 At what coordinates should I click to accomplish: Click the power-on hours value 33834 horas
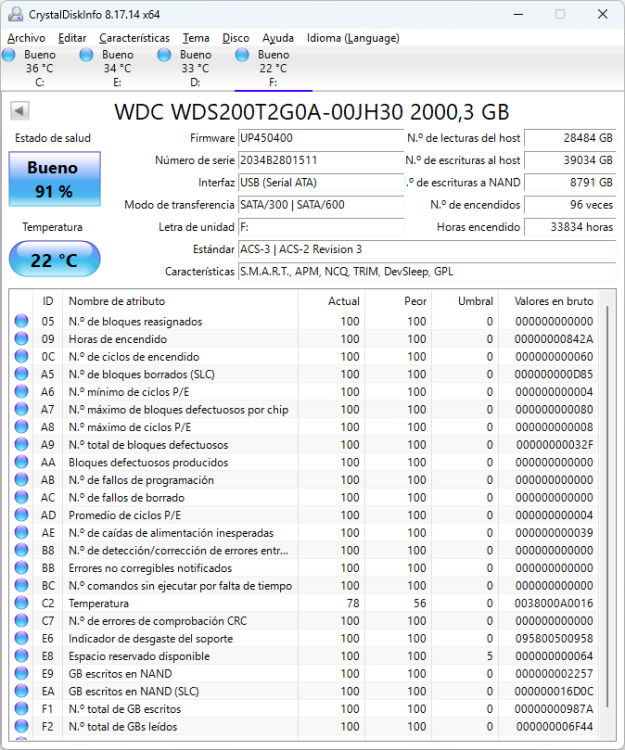point(570,227)
